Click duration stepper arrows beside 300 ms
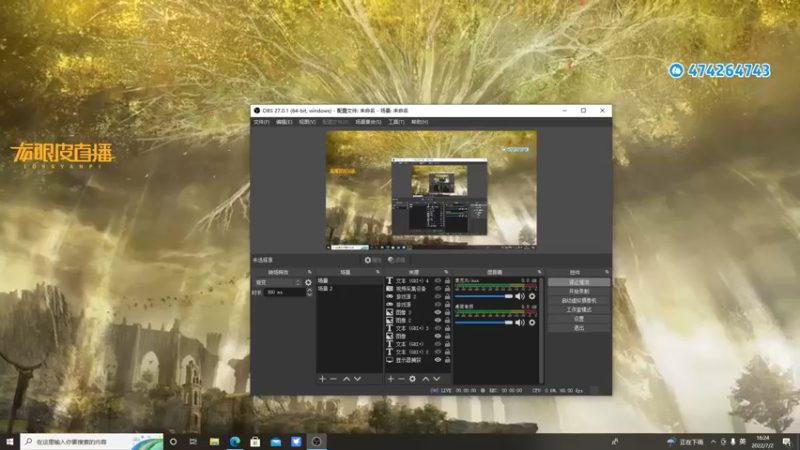The image size is (800, 450). (309, 292)
